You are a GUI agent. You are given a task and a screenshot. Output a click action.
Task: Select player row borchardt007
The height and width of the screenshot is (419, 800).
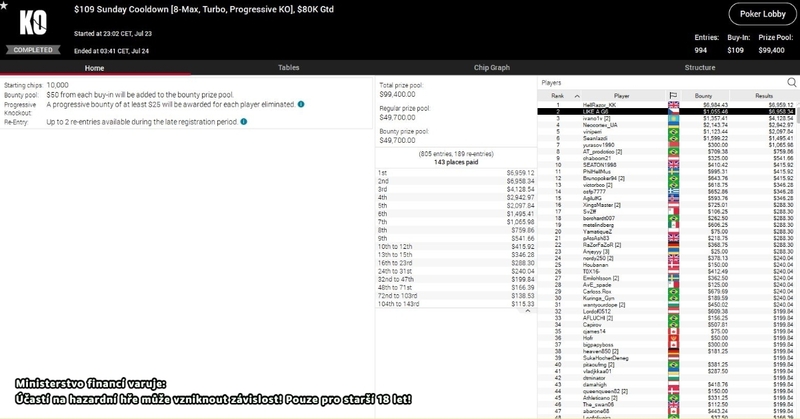point(666,218)
